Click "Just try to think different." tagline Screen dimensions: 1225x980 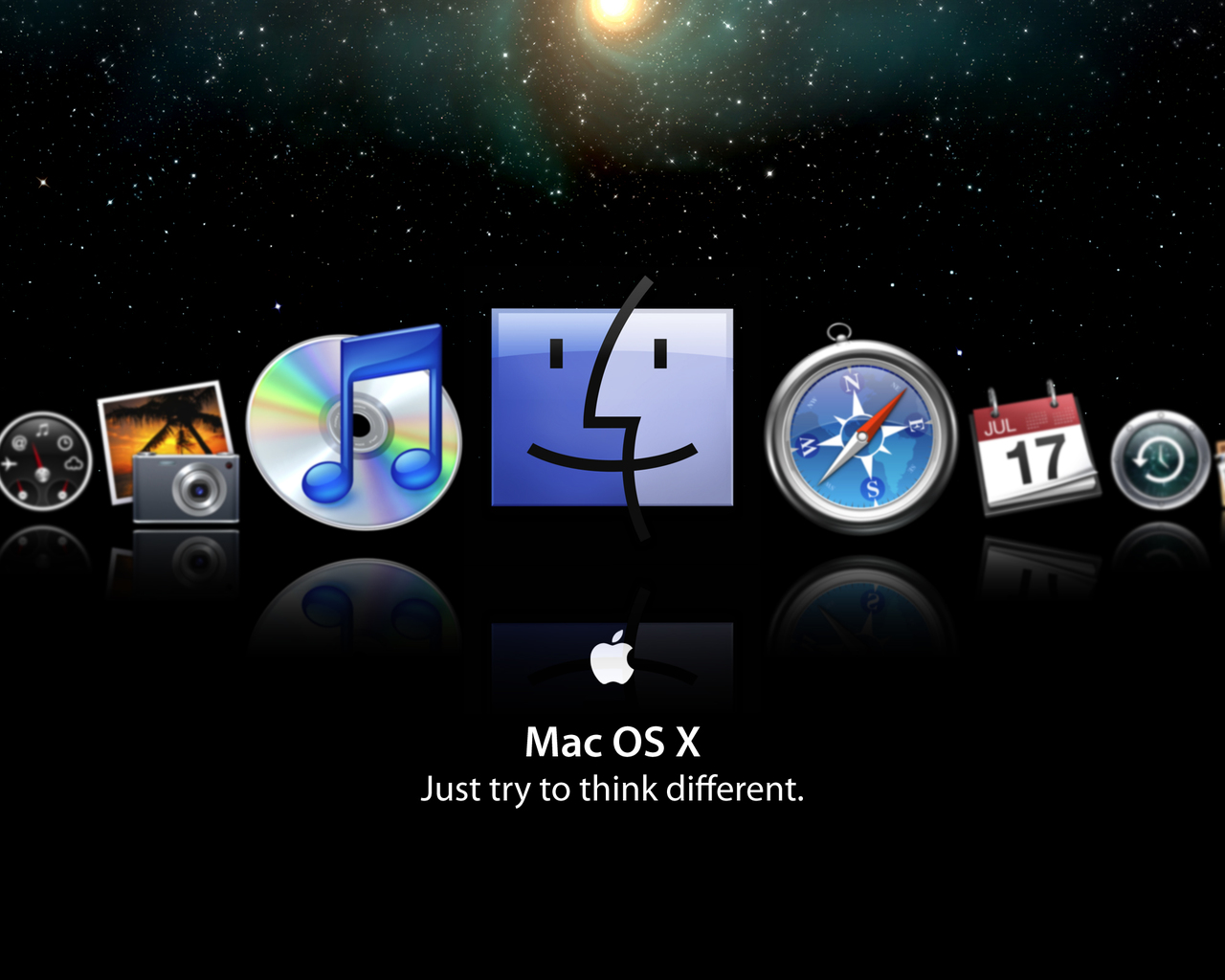(612, 790)
